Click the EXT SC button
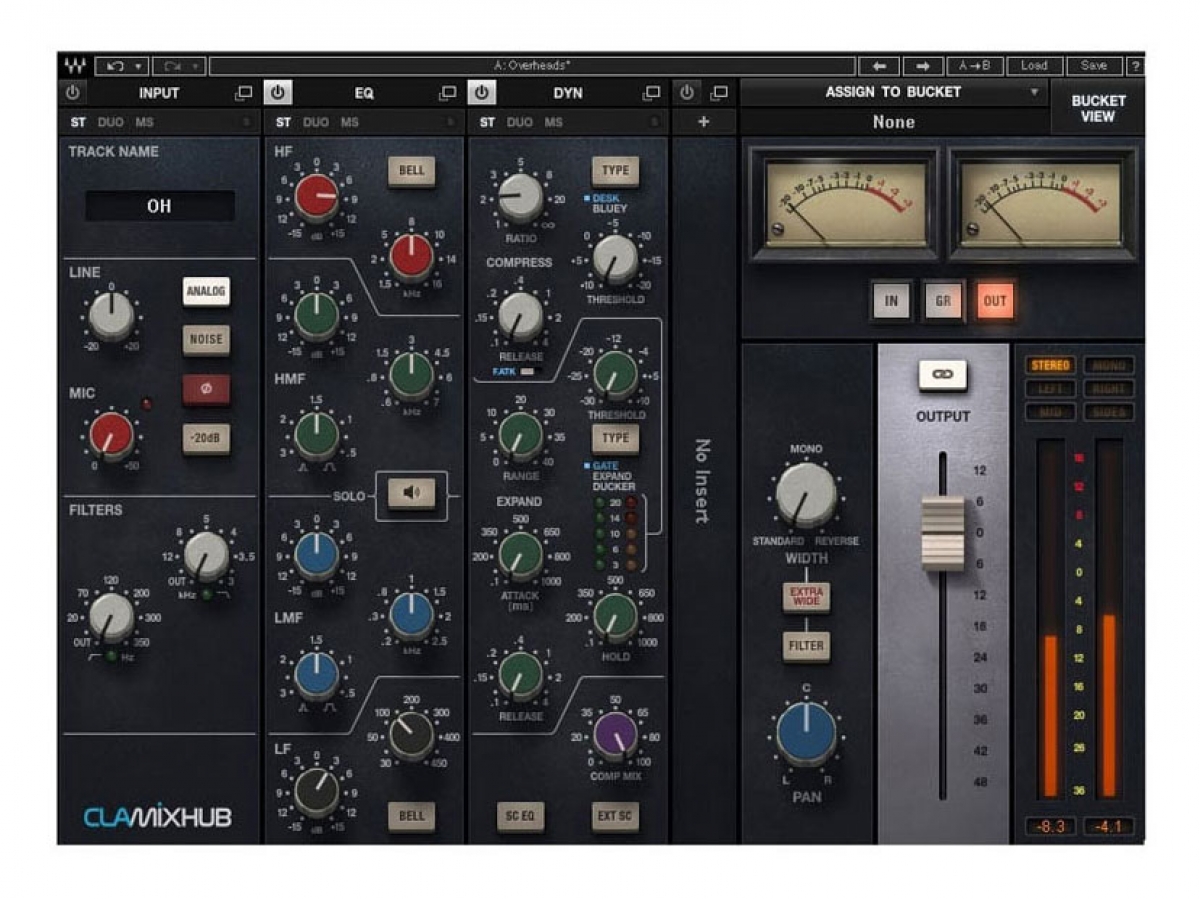This screenshot has width=1200, height=899. point(615,816)
